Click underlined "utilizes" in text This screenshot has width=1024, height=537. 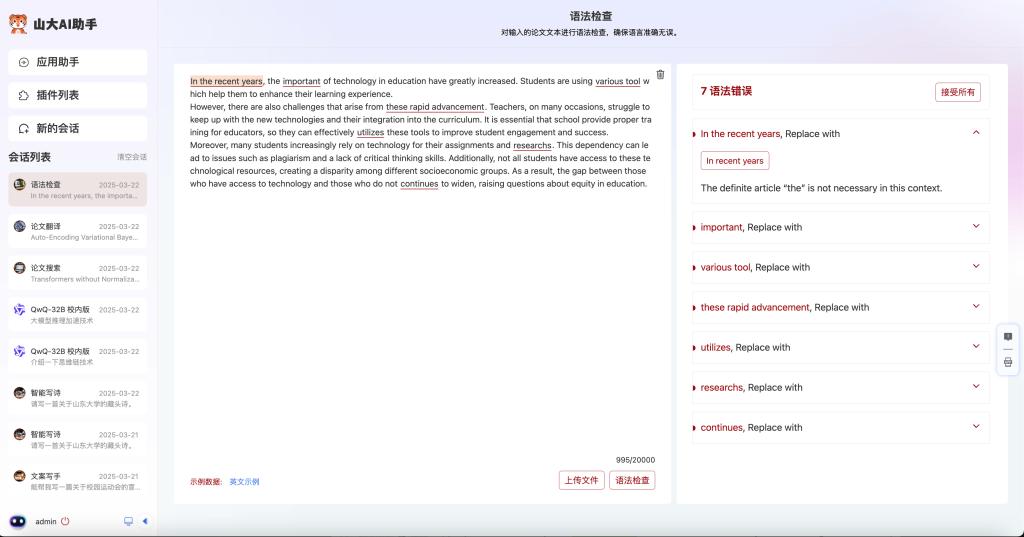pos(370,132)
